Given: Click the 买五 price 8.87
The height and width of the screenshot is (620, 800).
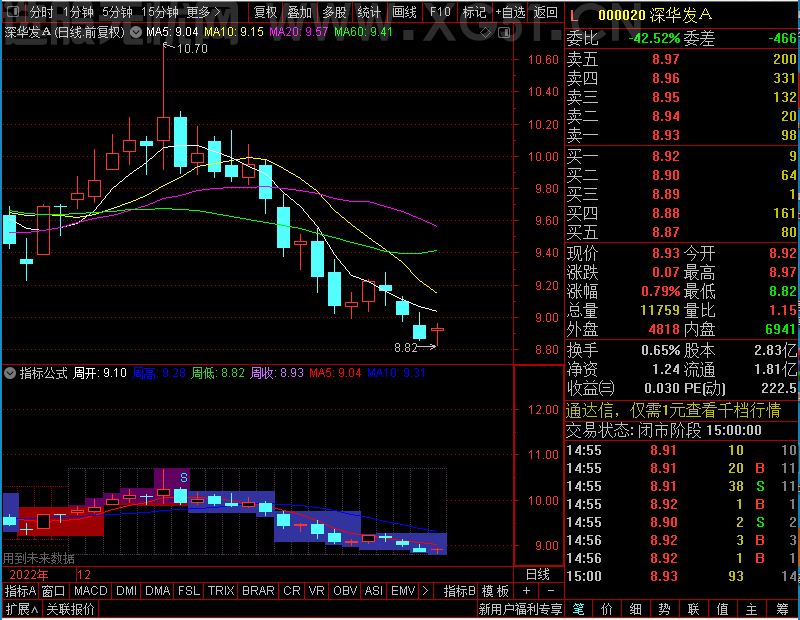Looking at the screenshot, I should click(665, 232).
